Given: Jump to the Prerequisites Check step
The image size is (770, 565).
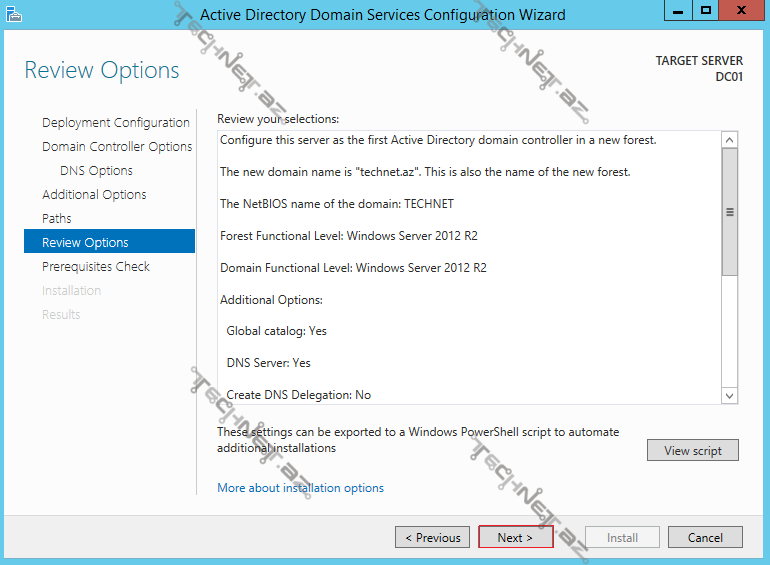Looking at the screenshot, I should coord(96,267).
